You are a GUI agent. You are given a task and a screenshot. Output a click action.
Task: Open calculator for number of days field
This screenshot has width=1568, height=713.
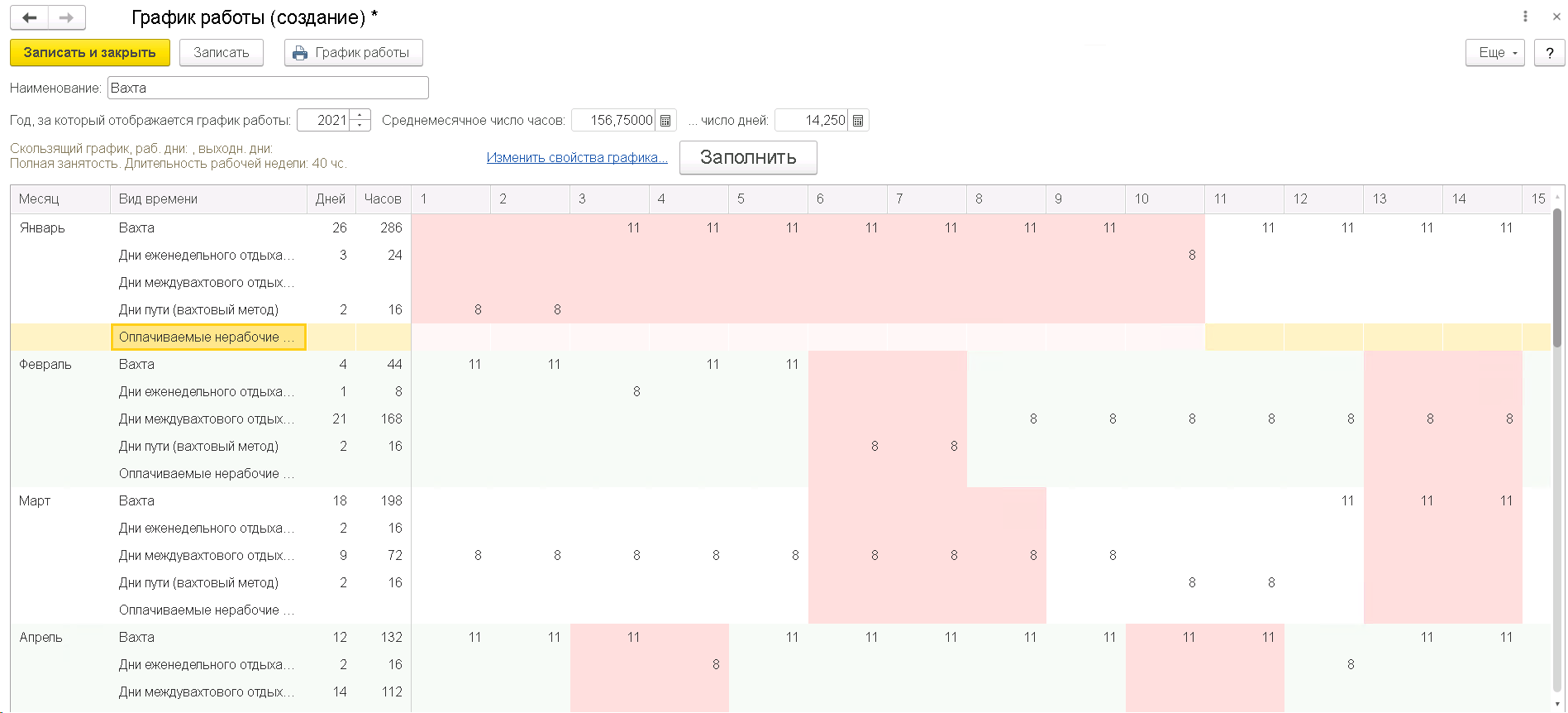click(x=858, y=121)
